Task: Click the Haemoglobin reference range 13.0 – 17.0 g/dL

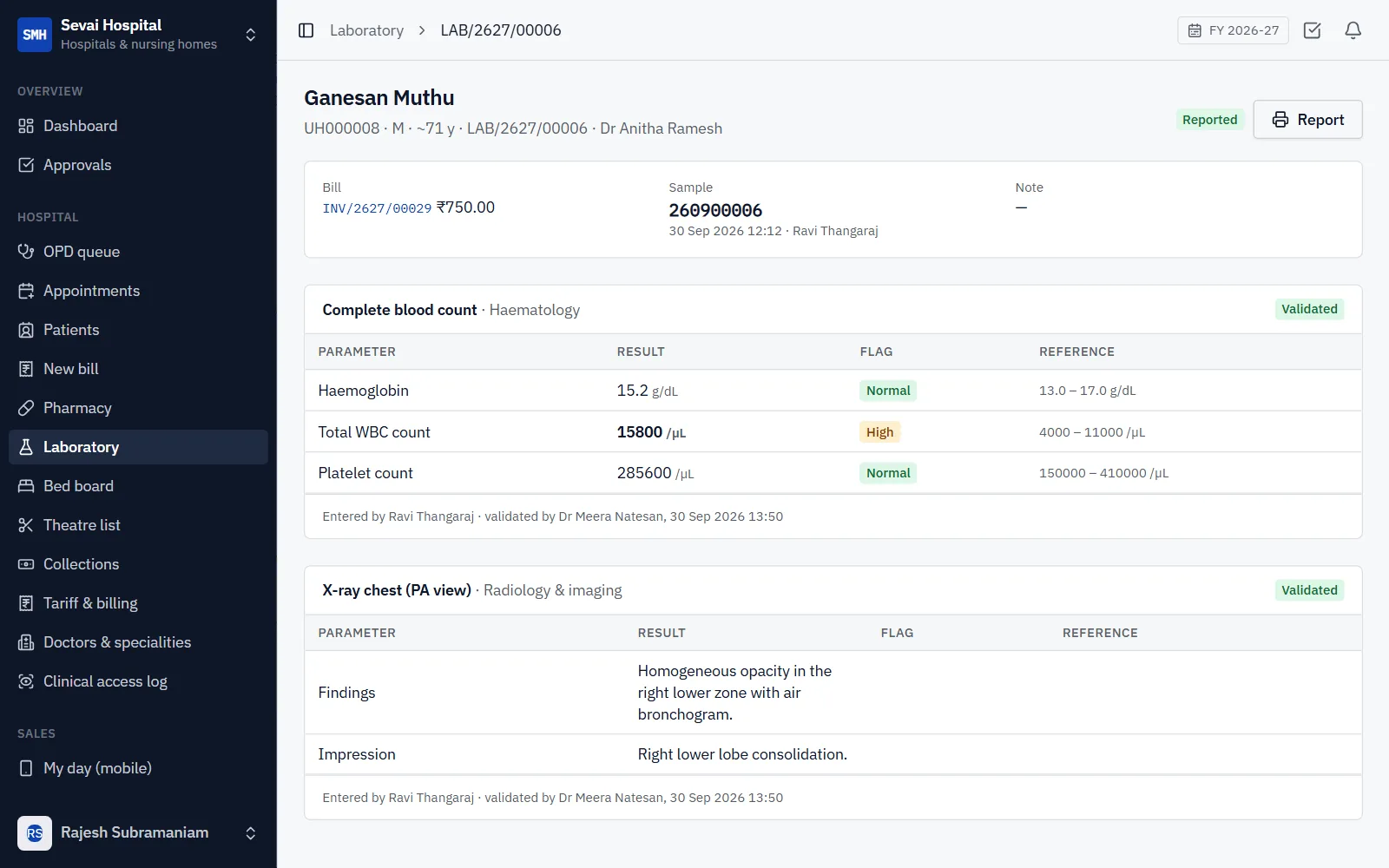Action: point(1087,391)
